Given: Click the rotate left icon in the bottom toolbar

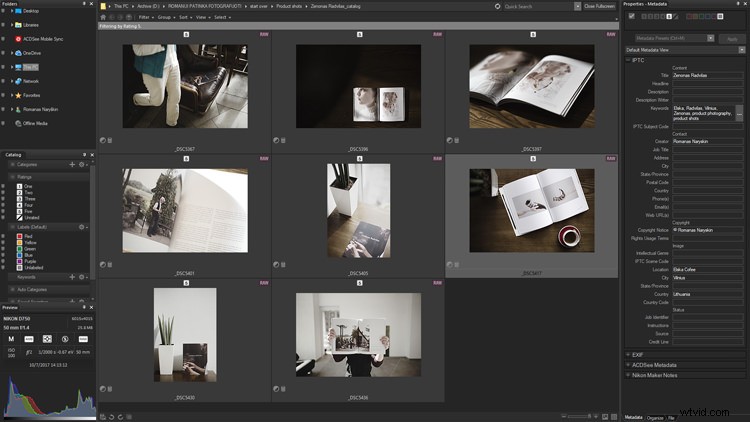Looking at the screenshot, I should 111,417.
